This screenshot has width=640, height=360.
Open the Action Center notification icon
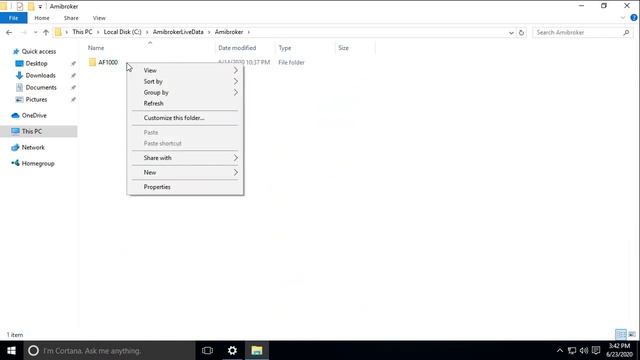point(596,350)
